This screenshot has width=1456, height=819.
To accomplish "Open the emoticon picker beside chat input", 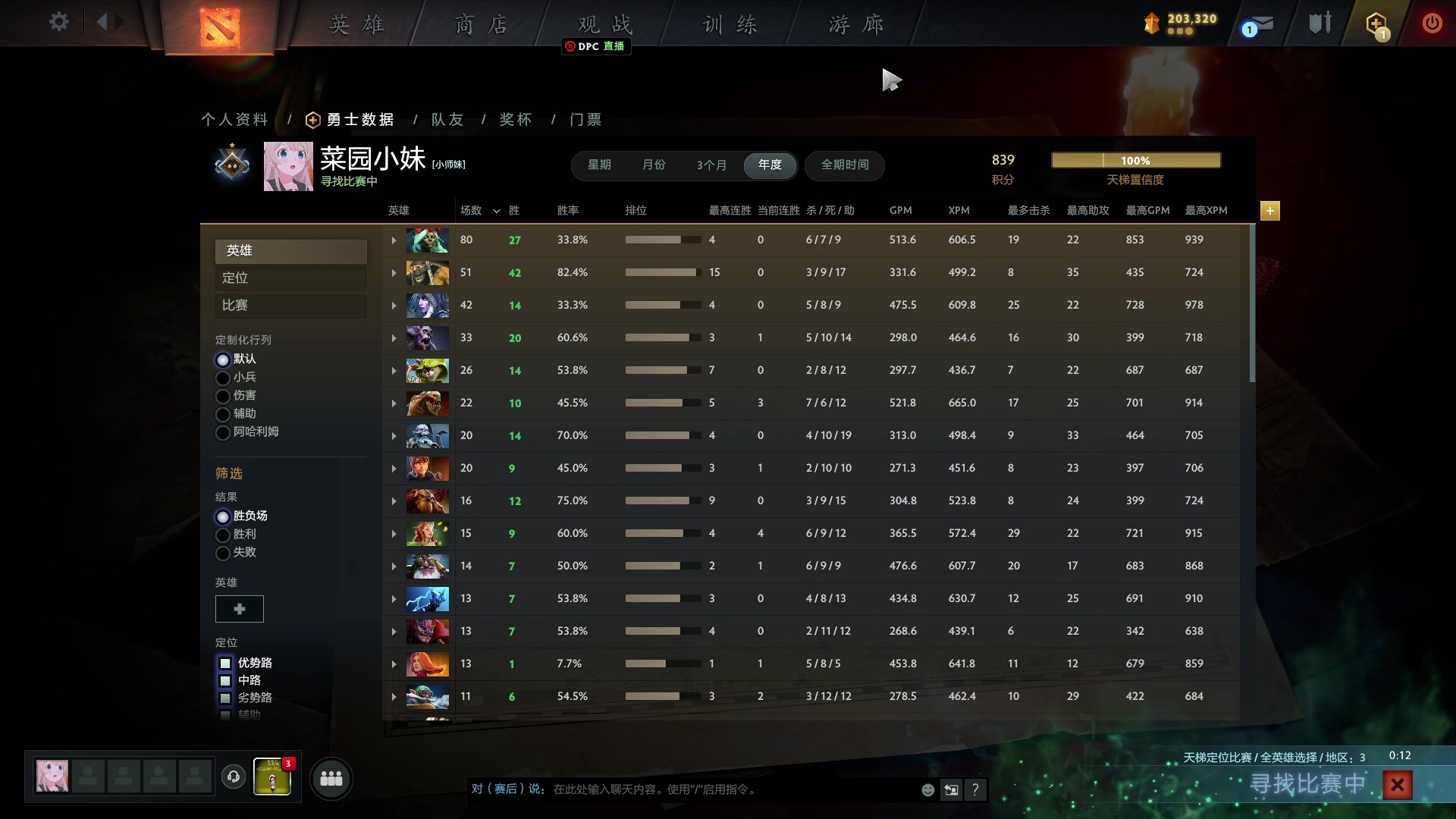I will tap(927, 789).
